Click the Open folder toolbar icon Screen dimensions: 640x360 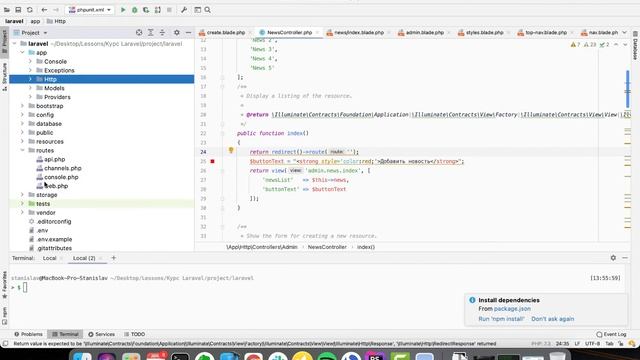[7, 9]
